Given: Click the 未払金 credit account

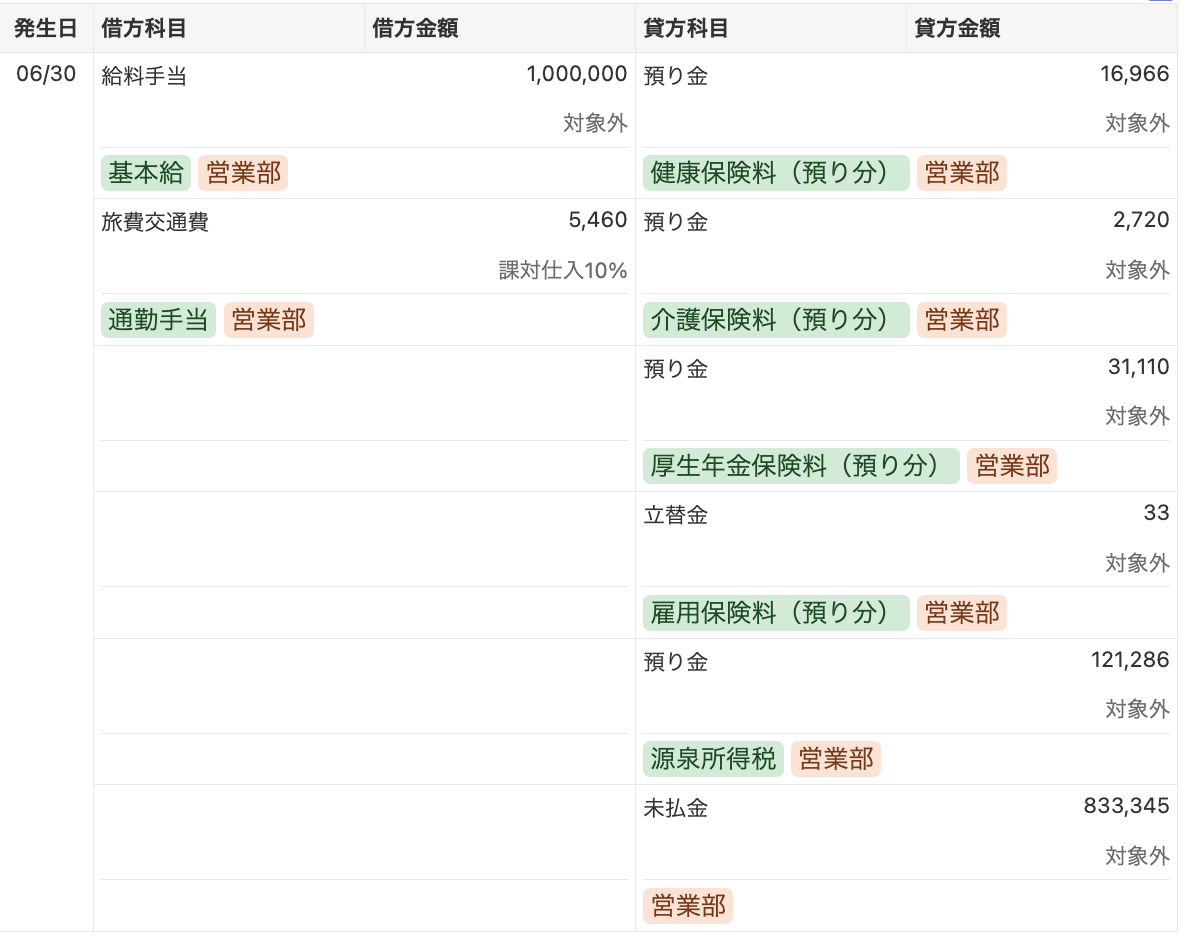Looking at the screenshot, I should click(x=675, y=808).
